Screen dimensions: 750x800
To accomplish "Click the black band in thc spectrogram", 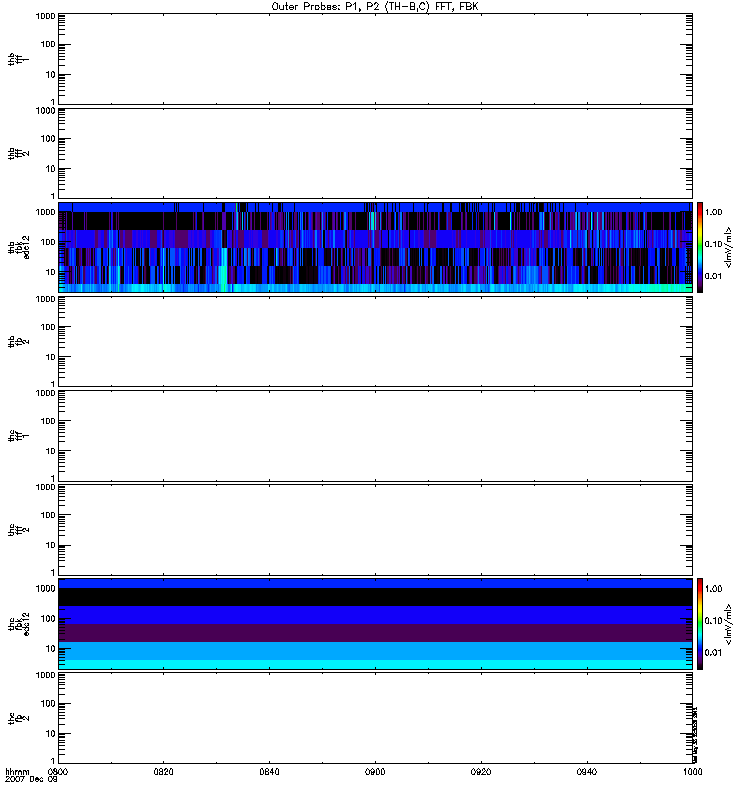I will [375, 597].
